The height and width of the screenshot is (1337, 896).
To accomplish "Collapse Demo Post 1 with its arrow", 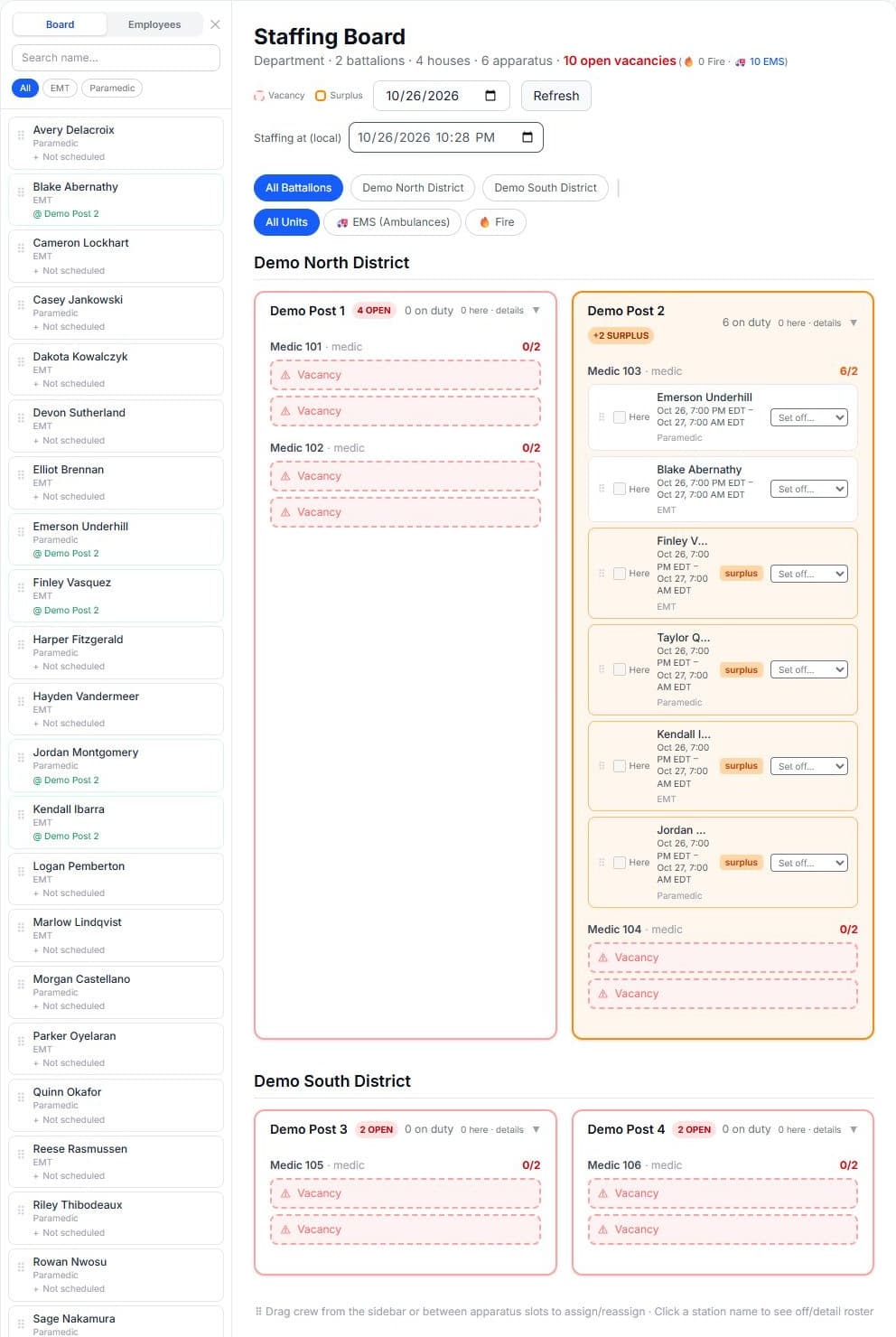I will [537, 310].
